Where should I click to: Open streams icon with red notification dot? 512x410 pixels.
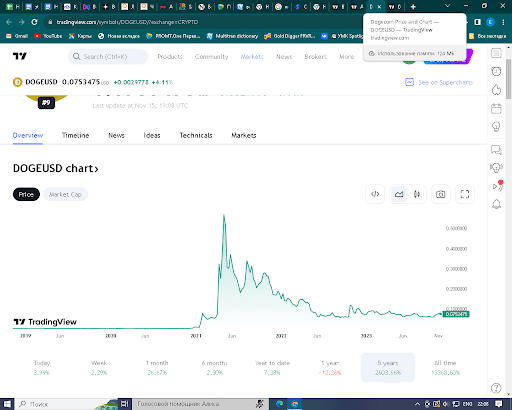[497, 186]
